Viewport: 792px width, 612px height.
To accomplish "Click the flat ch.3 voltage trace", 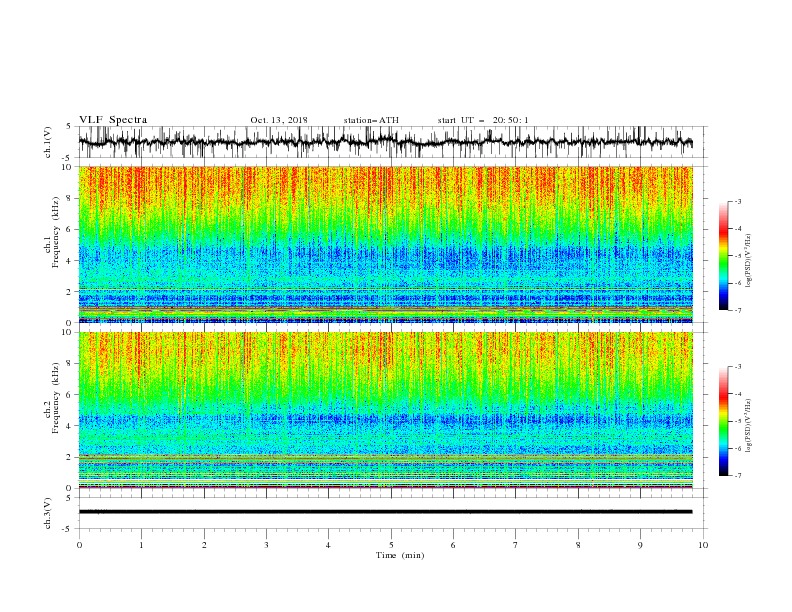I will tap(385, 512).
